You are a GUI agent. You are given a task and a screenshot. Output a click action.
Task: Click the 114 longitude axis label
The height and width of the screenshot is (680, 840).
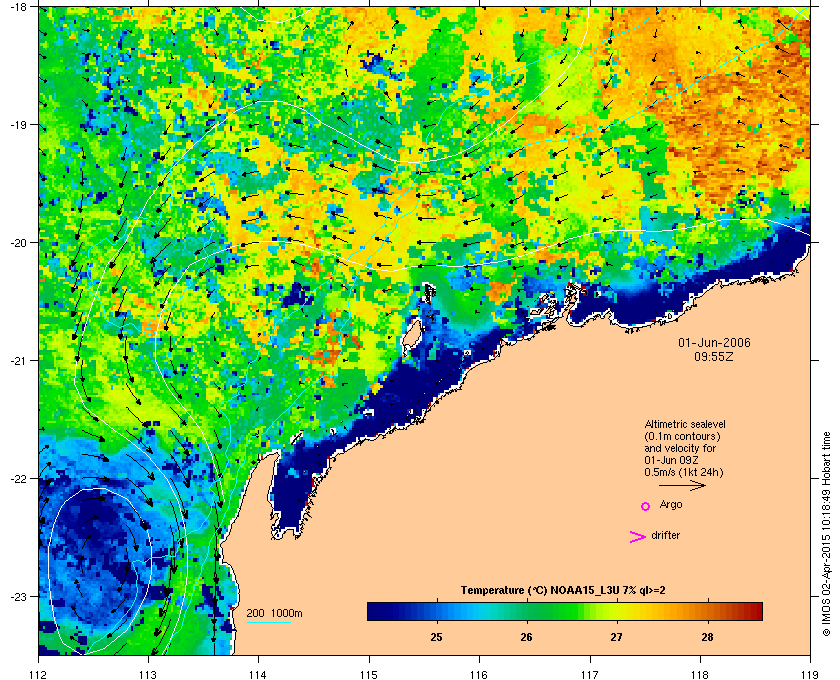[x=258, y=675]
